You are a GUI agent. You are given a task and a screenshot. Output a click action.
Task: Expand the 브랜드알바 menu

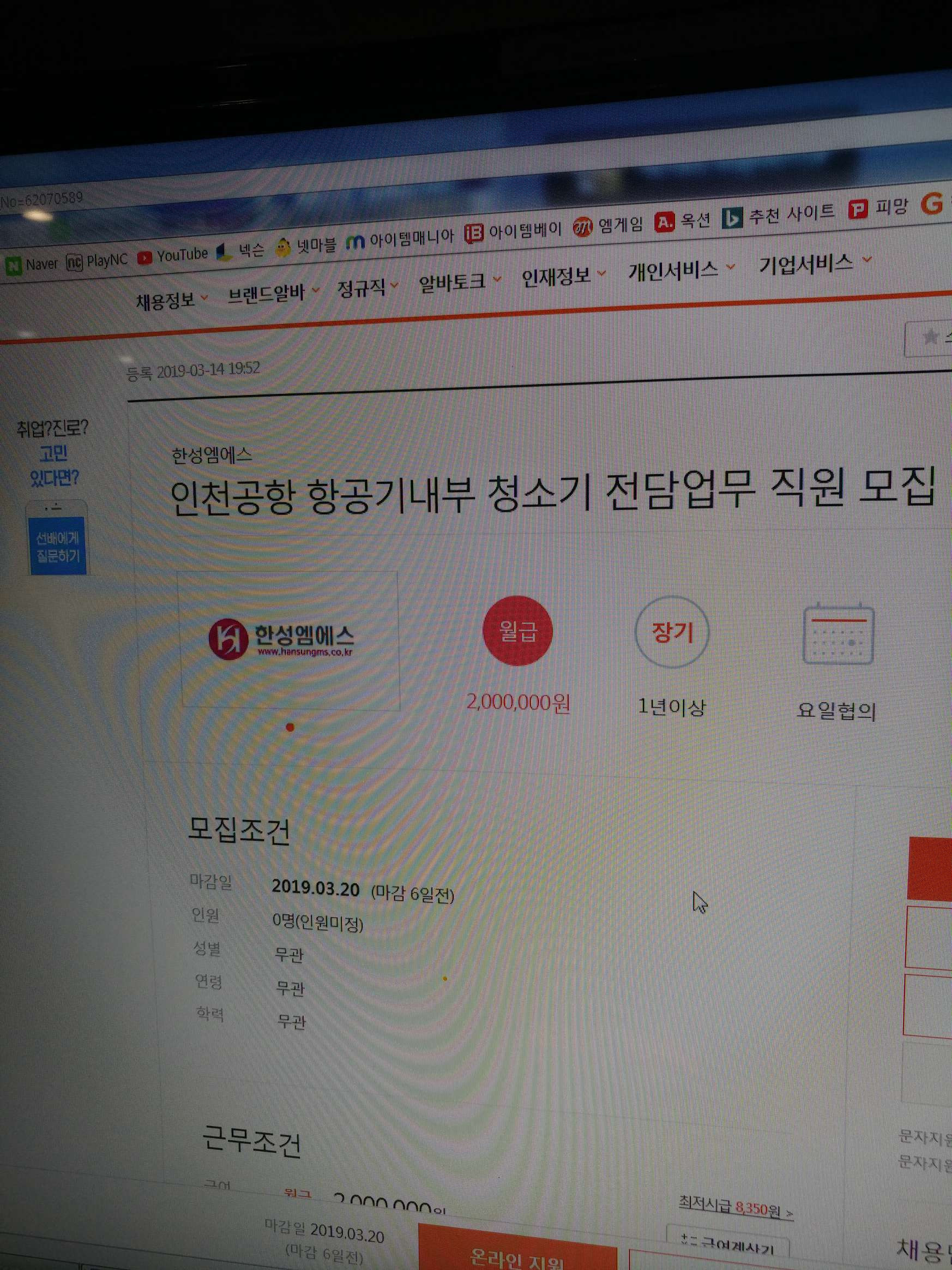[x=273, y=294]
